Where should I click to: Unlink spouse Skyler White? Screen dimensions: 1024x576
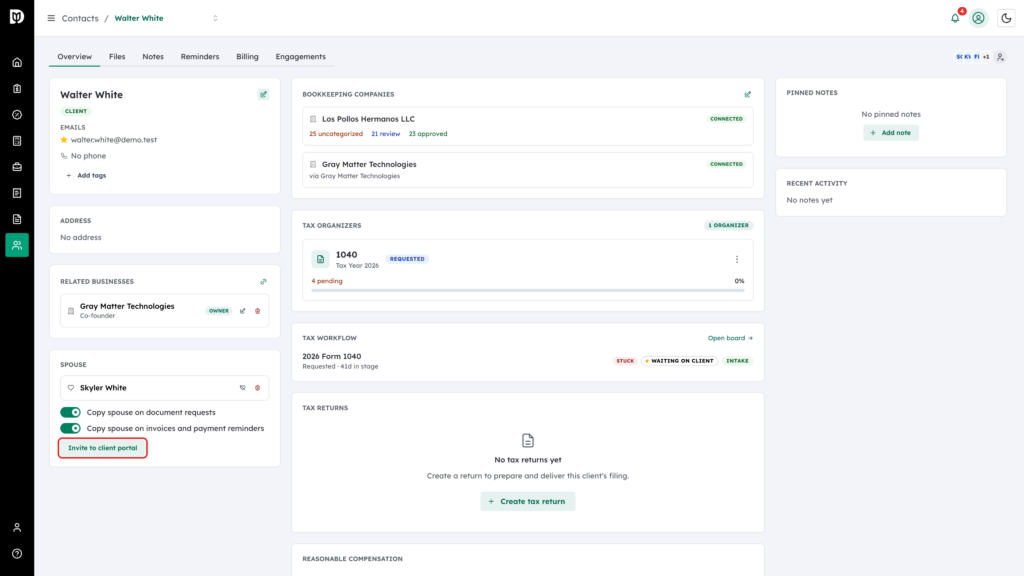click(x=242, y=388)
